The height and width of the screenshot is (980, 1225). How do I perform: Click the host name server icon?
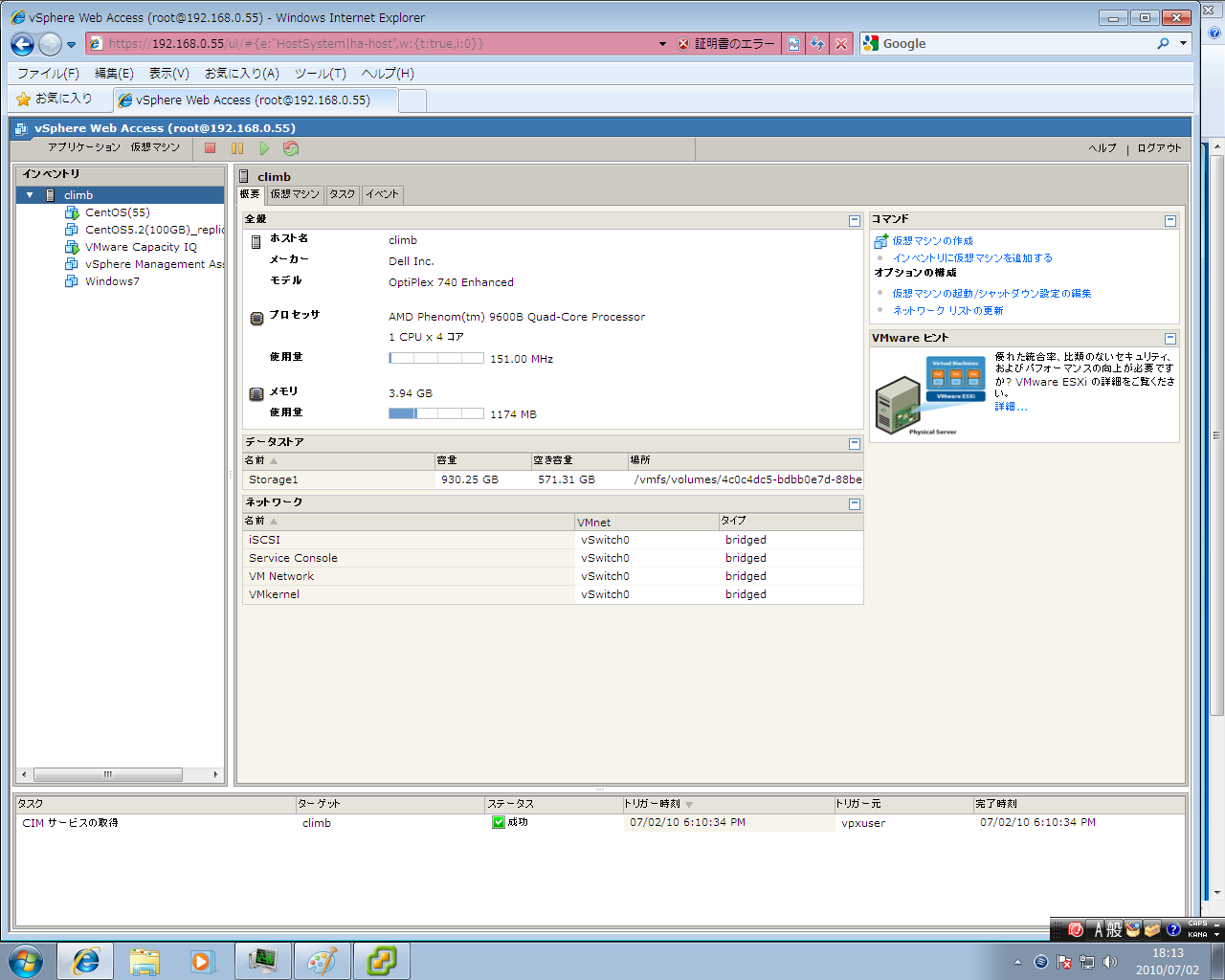tap(256, 242)
